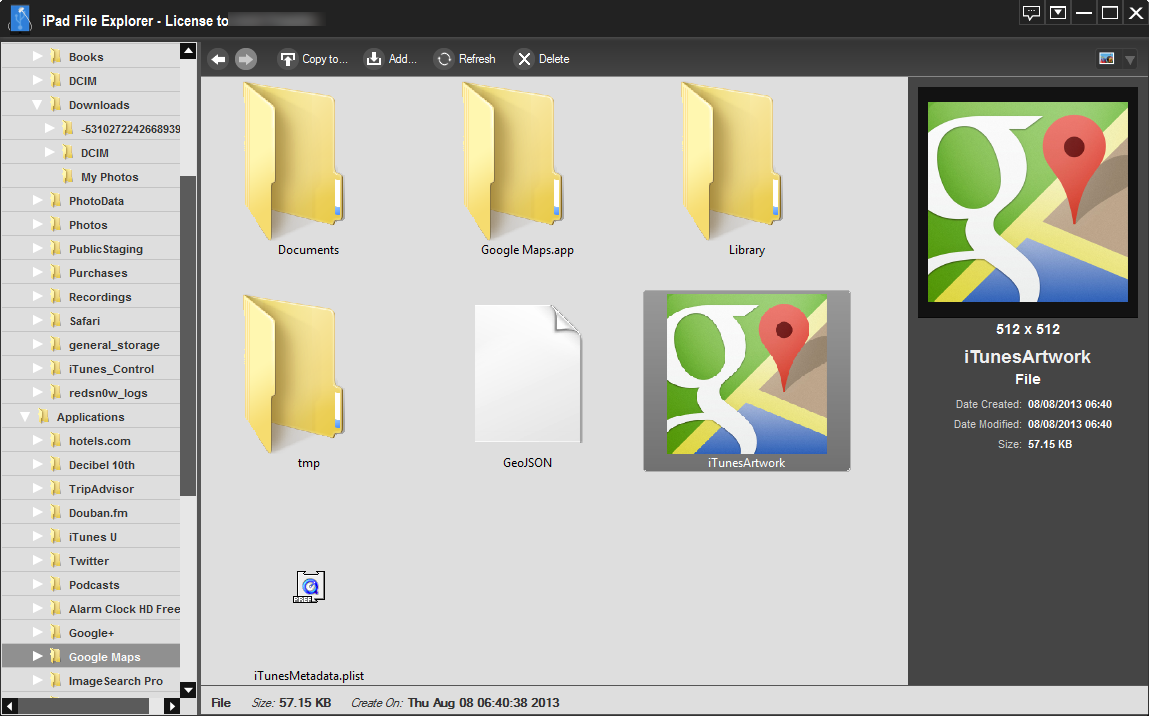The width and height of the screenshot is (1149, 716).
Task: Collapse the Applications tree node
Action: click(26, 417)
